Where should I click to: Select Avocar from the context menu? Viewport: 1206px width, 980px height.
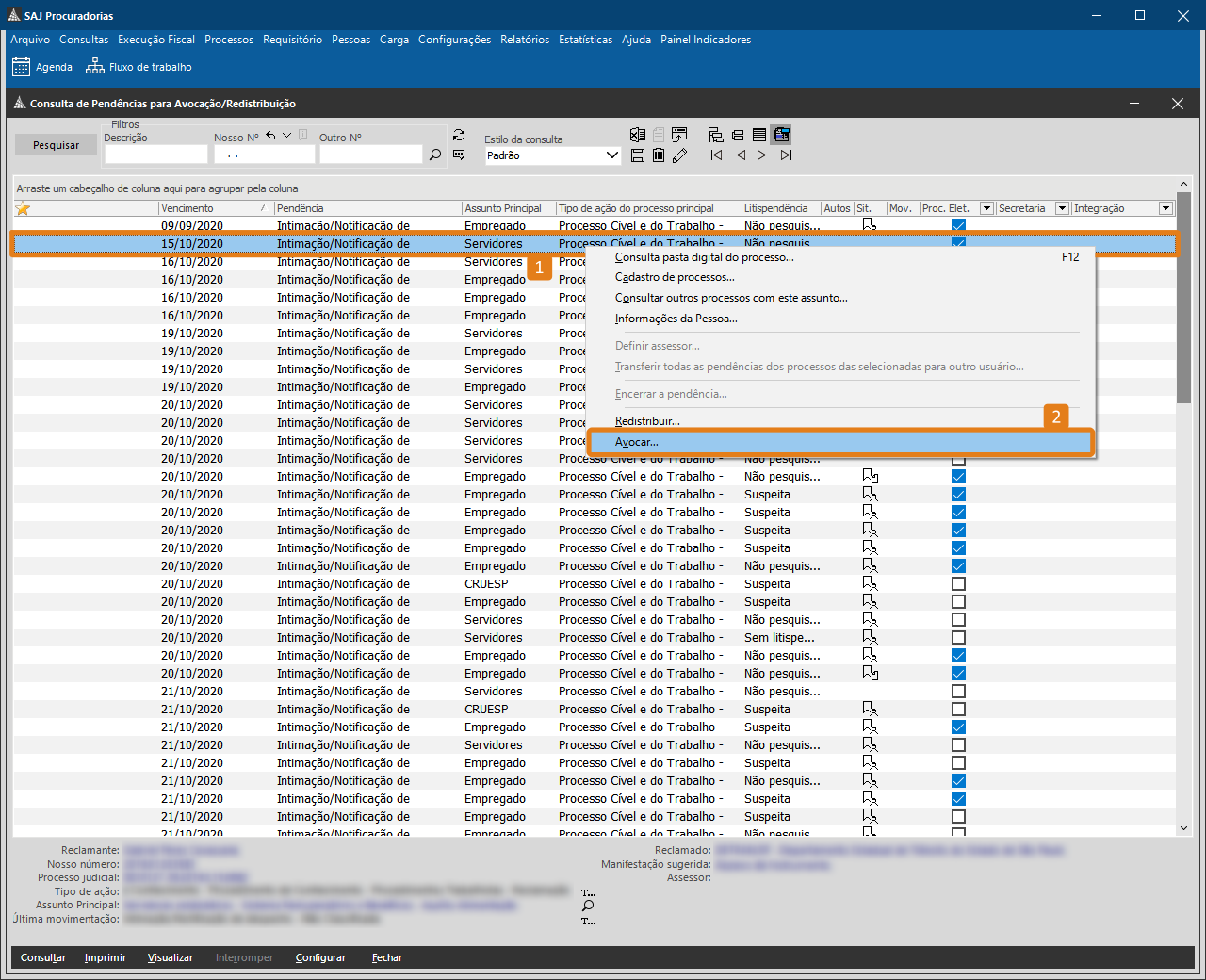pyautogui.click(x=637, y=442)
